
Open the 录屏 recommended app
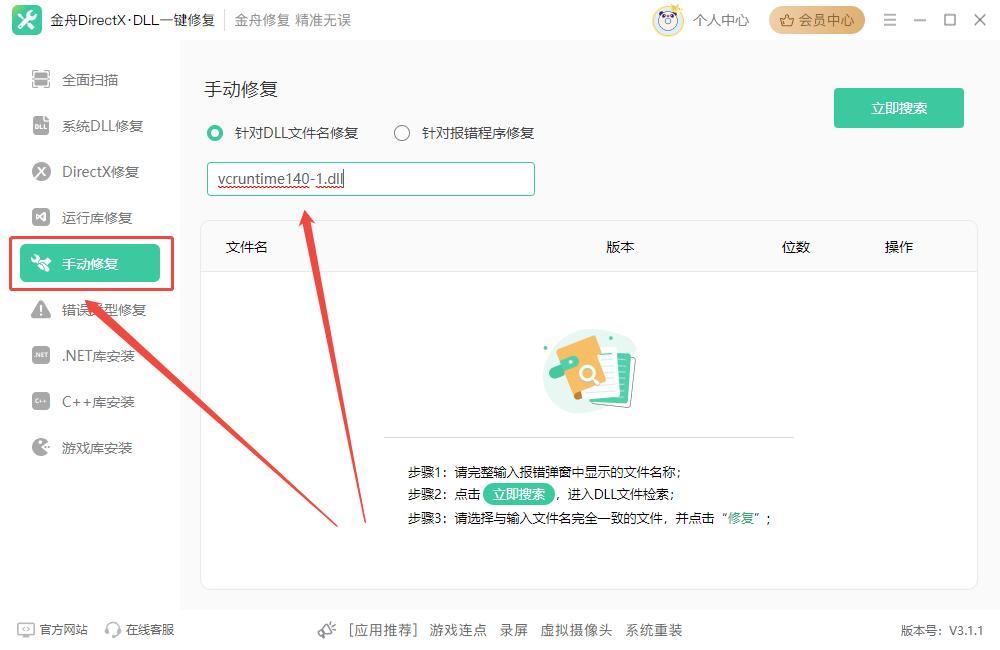[513, 630]
